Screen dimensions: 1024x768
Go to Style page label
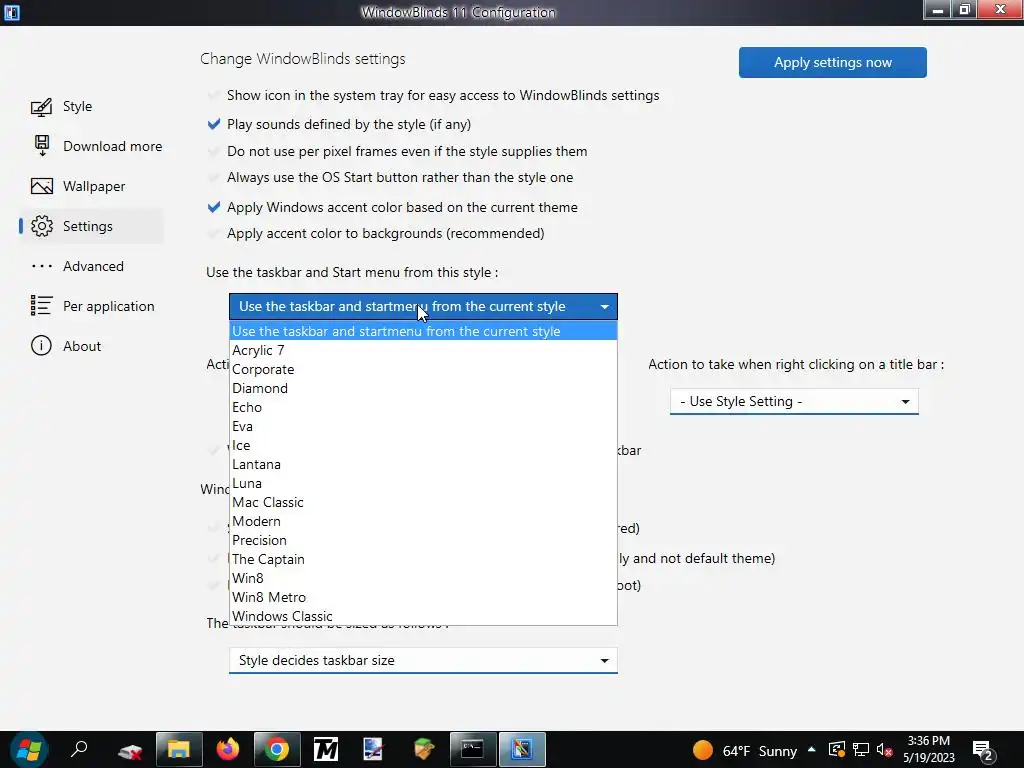(77, 106)
